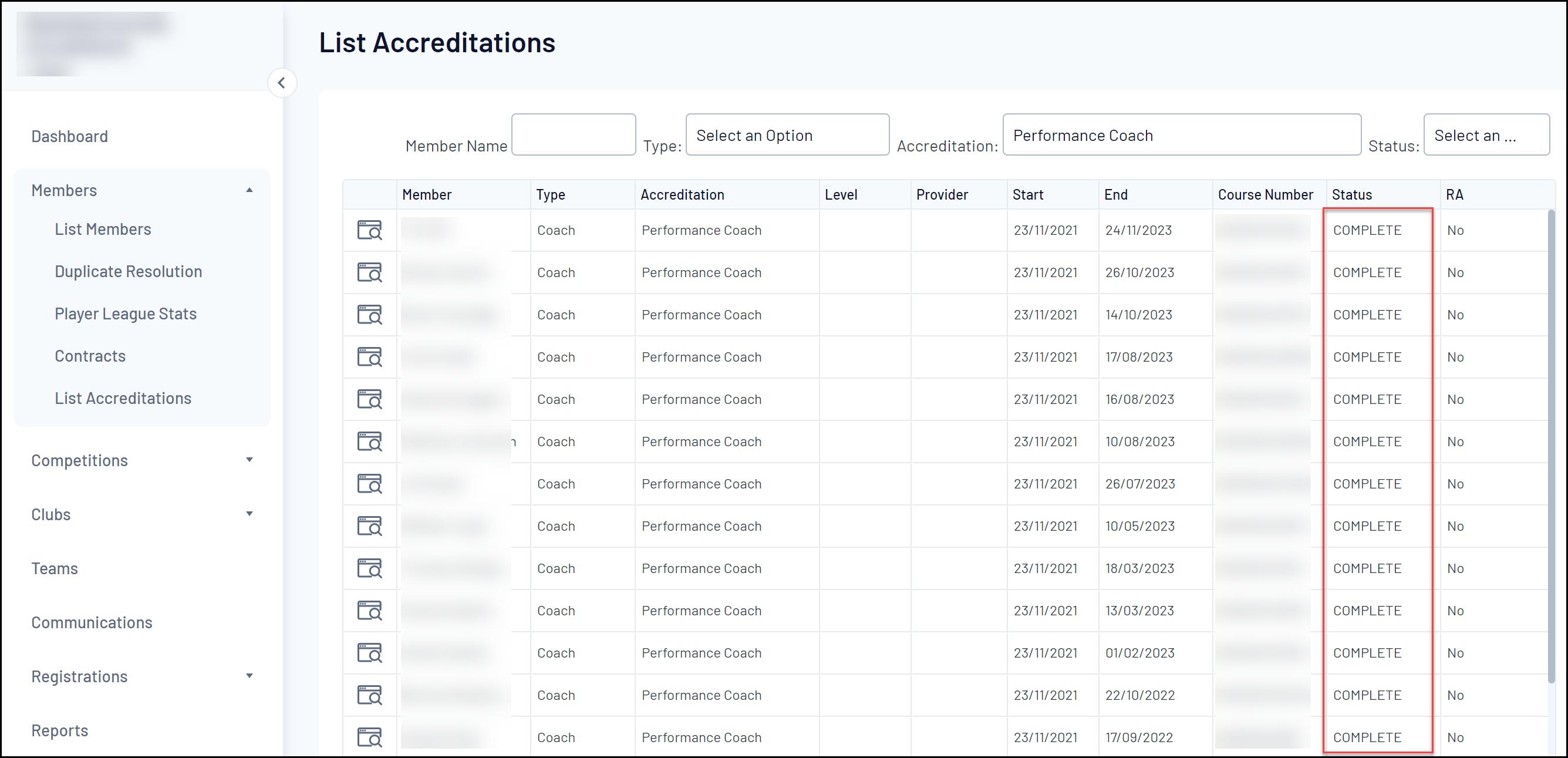This screenshot has width=1568, height=758.
Task: Open view icon for the 10/08/2023 end date row
Action: [369, 442]
